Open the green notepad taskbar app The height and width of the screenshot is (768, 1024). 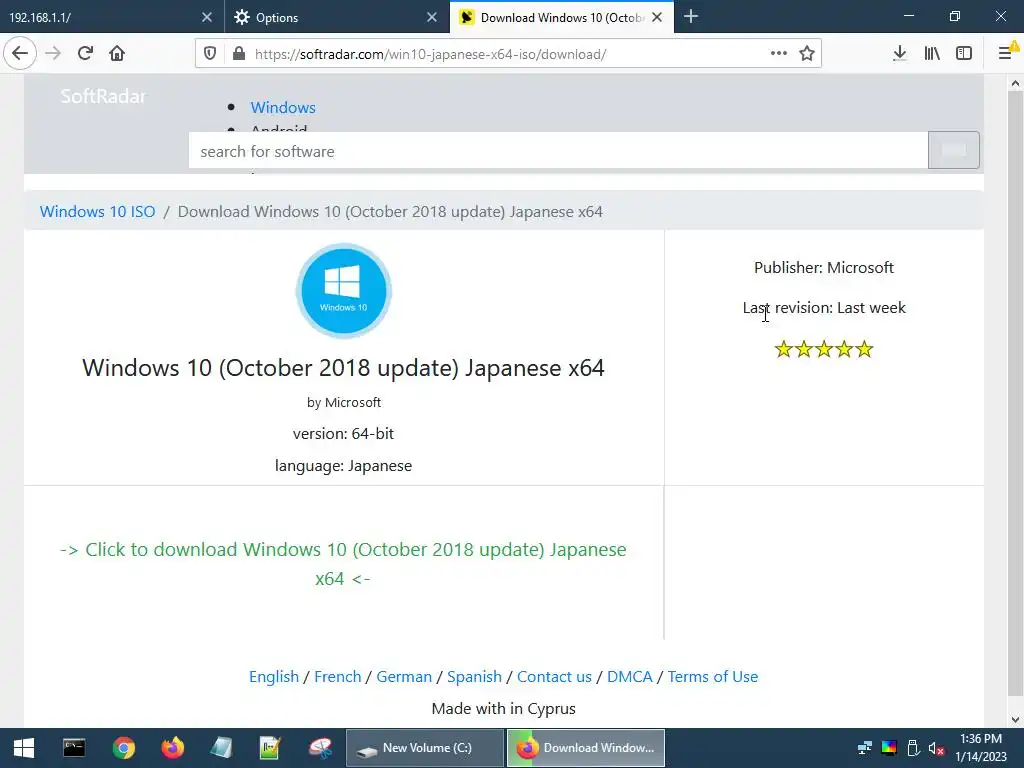(x=270, y=748)
